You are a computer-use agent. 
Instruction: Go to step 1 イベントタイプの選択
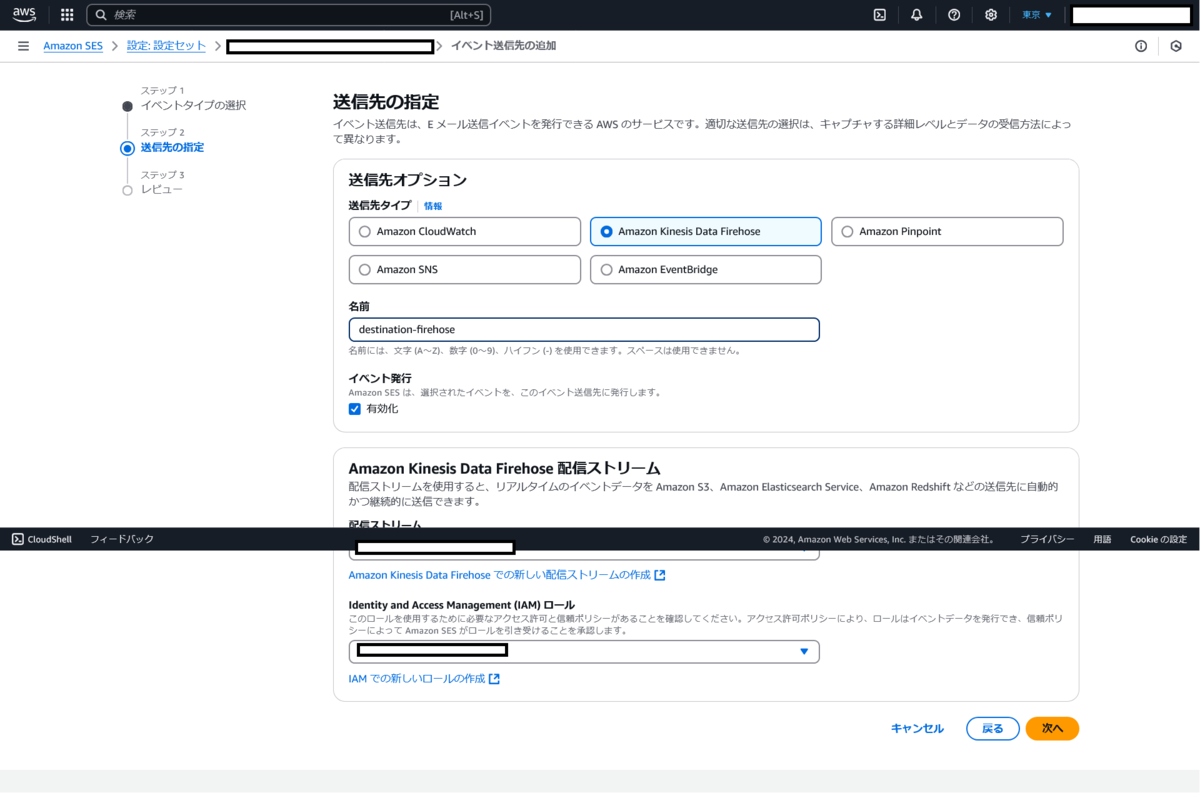coord(193,105)
